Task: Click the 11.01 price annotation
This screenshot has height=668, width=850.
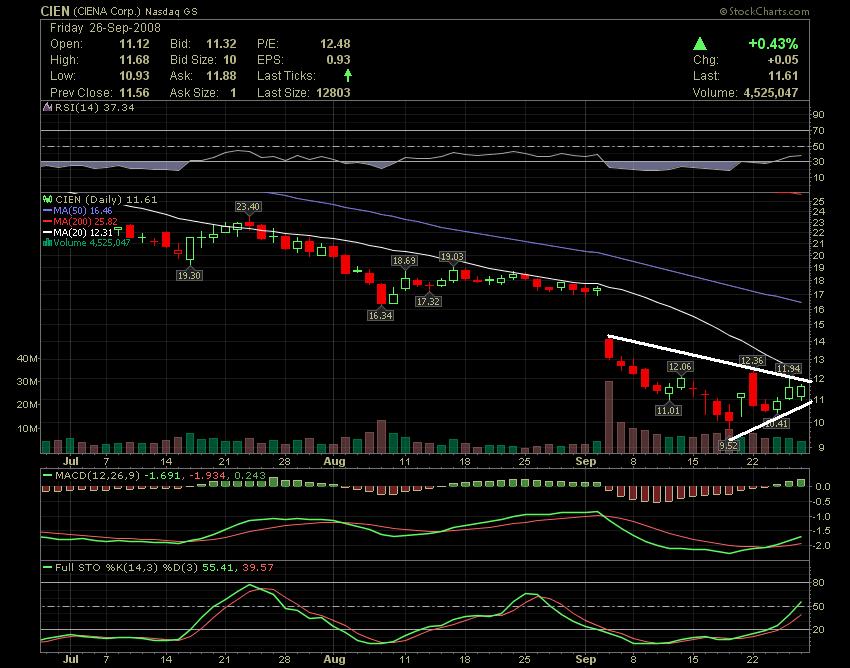Action: pyautogui.click(x=668, y=410)
